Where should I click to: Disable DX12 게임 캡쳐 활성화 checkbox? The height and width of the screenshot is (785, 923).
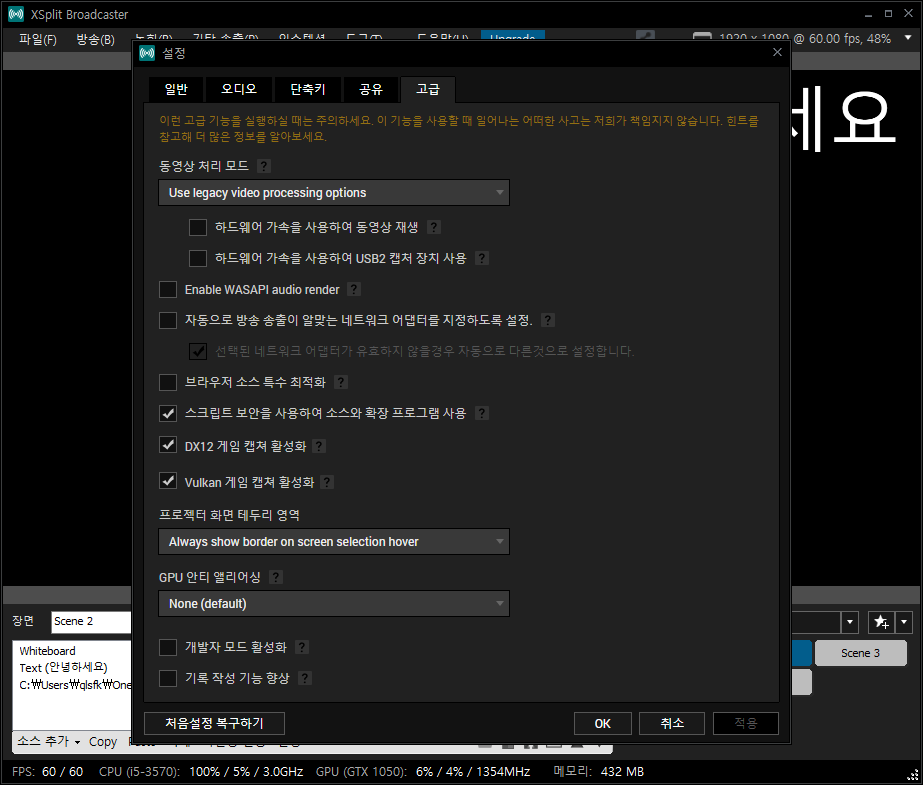pyautogui.click(x=168, y=445)
